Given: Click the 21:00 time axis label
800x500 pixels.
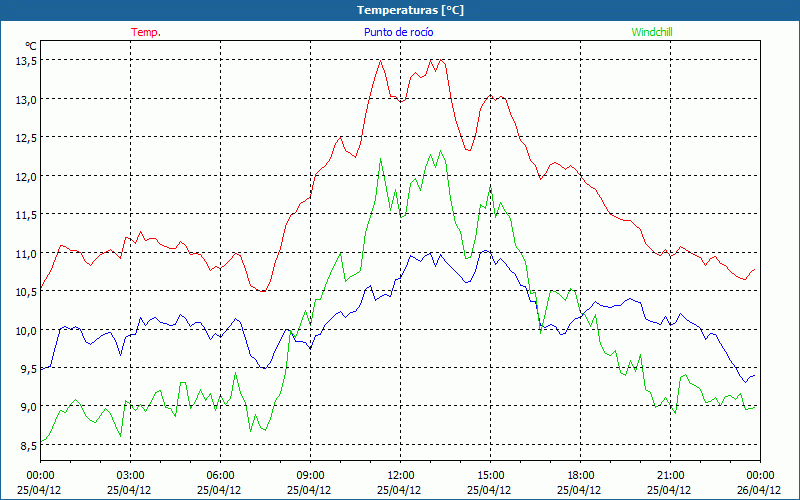Looking at the screenshot, I should pos(670,476).
